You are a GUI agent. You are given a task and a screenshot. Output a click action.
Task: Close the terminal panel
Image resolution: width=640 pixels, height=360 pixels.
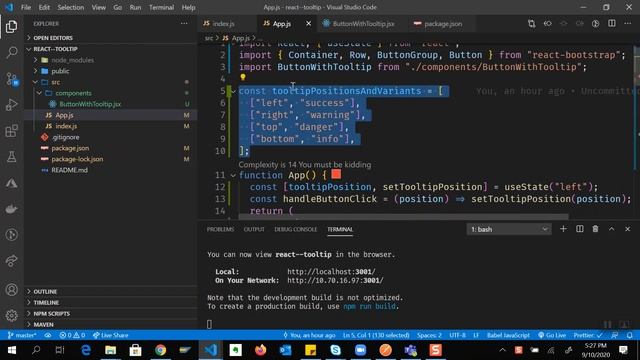click(x=627, y=229)
